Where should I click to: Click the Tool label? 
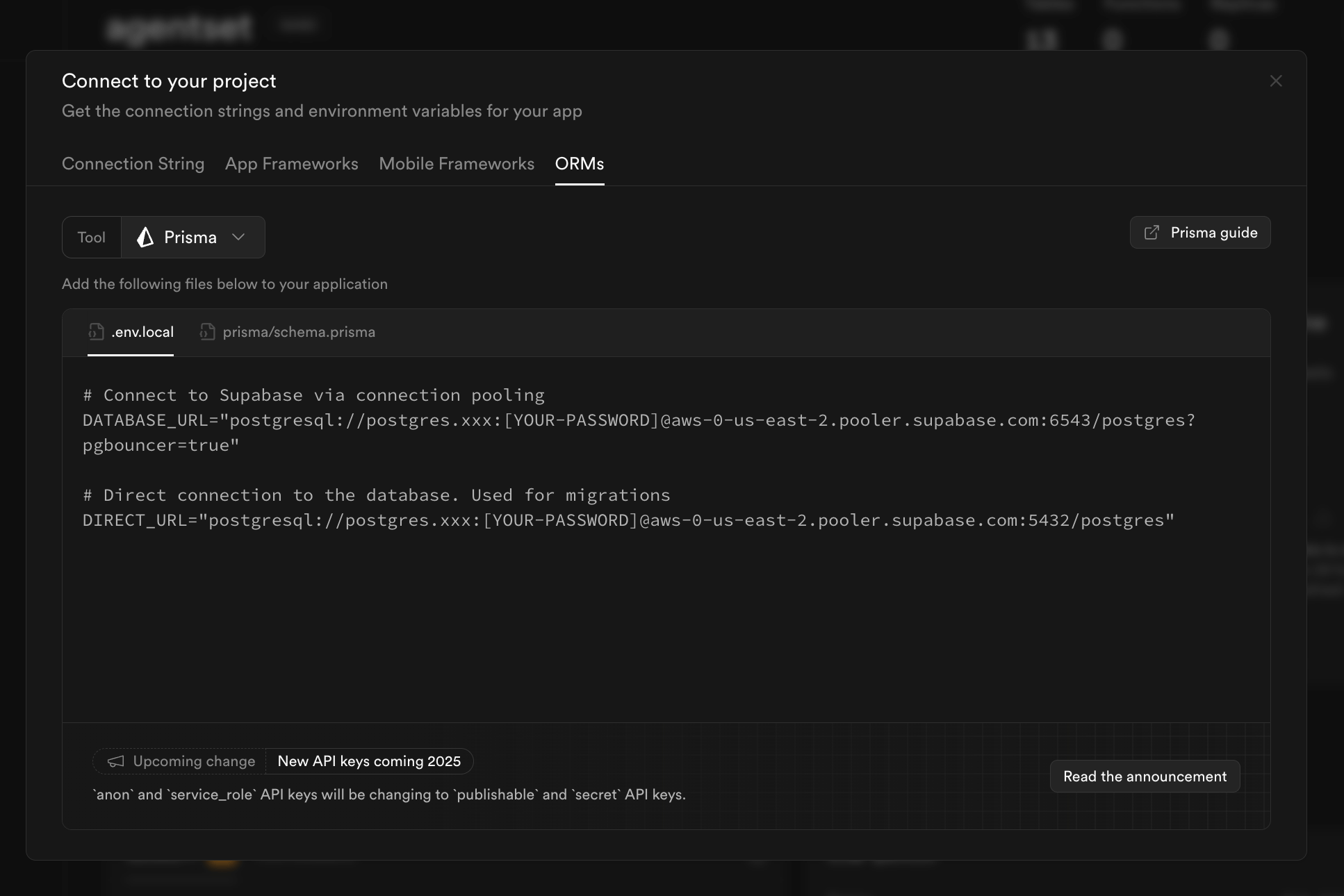[x=92, y=238]
